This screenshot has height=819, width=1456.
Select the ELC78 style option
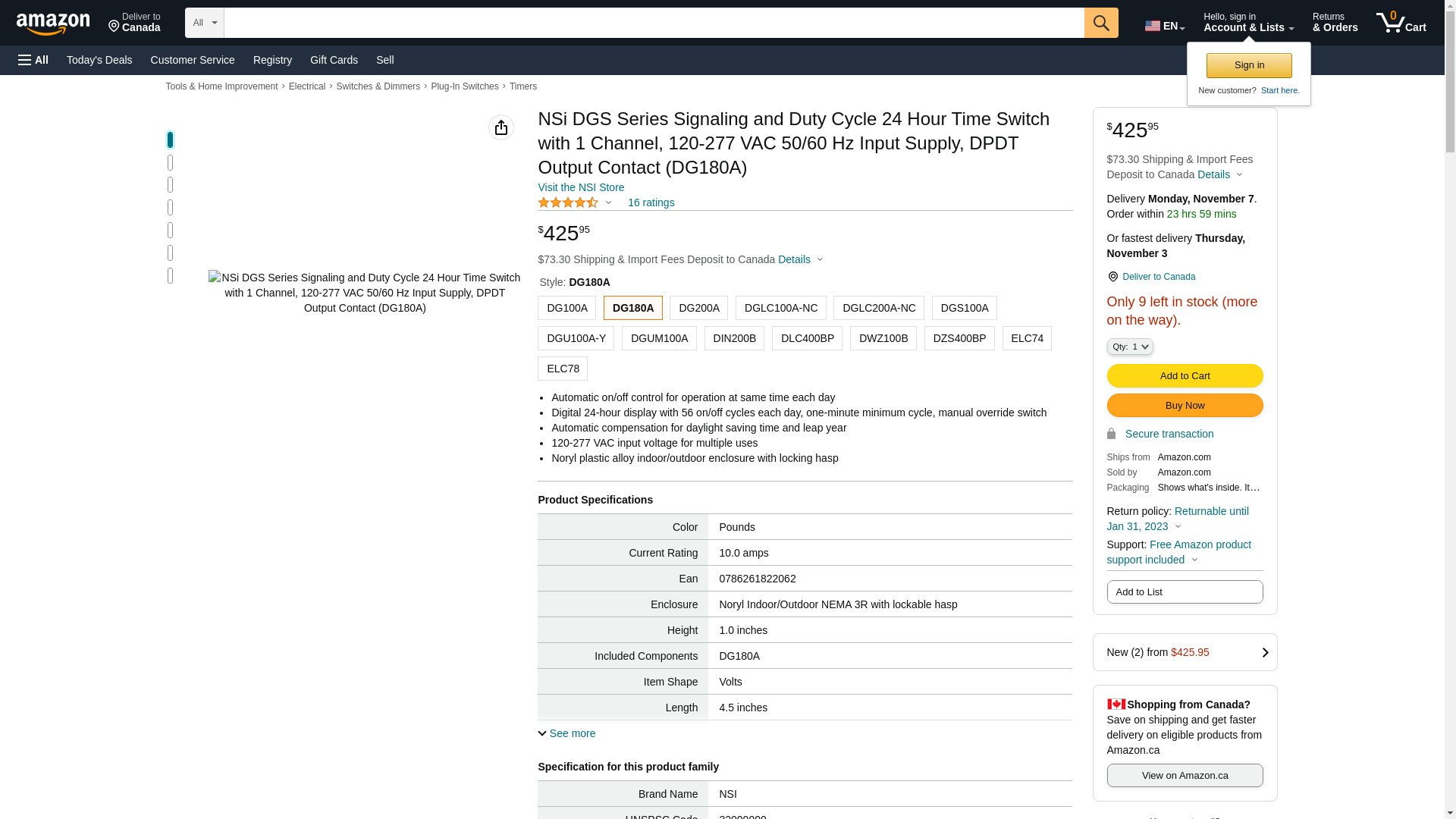click(563, 369)
